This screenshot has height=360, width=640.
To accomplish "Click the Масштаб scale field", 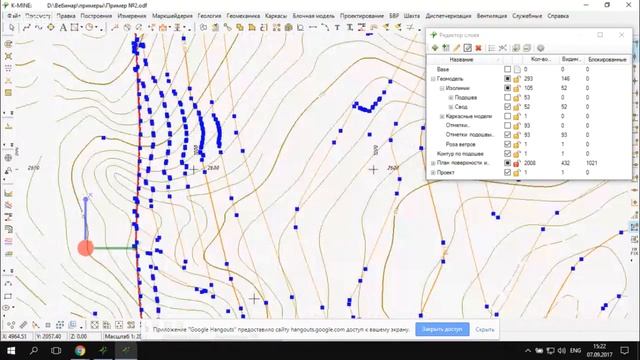I will [x=122, y=337].
